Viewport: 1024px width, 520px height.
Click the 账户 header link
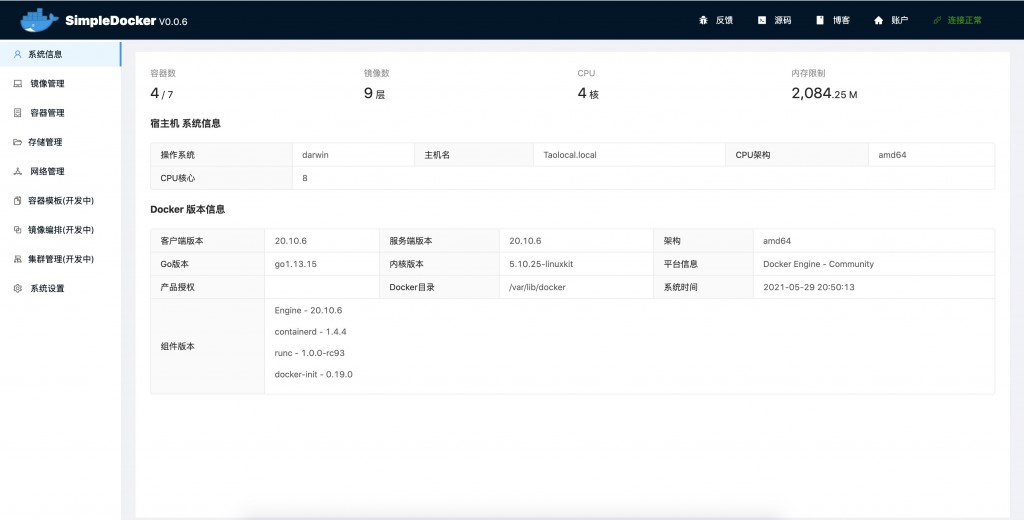[x=899, y=20]
